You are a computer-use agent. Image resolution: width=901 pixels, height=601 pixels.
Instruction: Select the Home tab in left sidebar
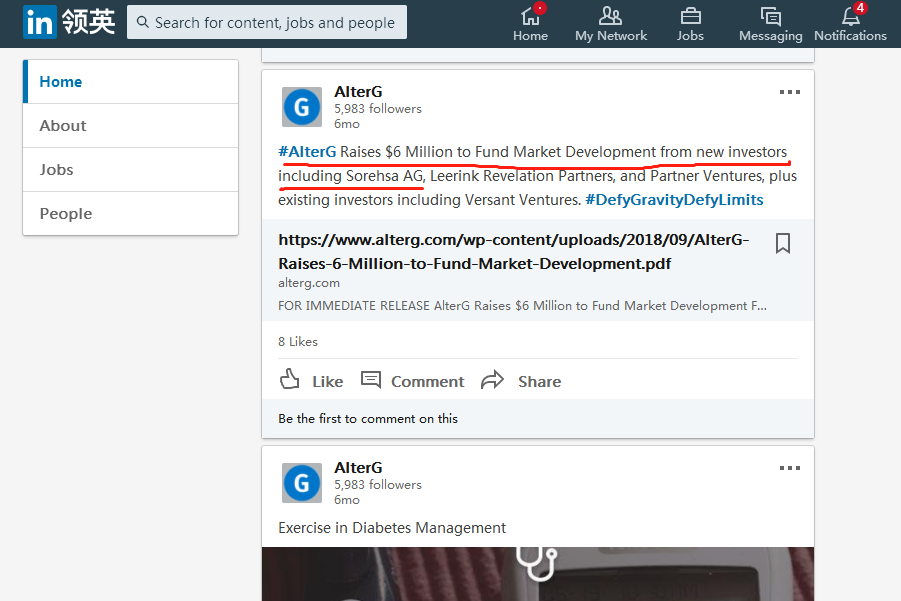click(130, 82)
